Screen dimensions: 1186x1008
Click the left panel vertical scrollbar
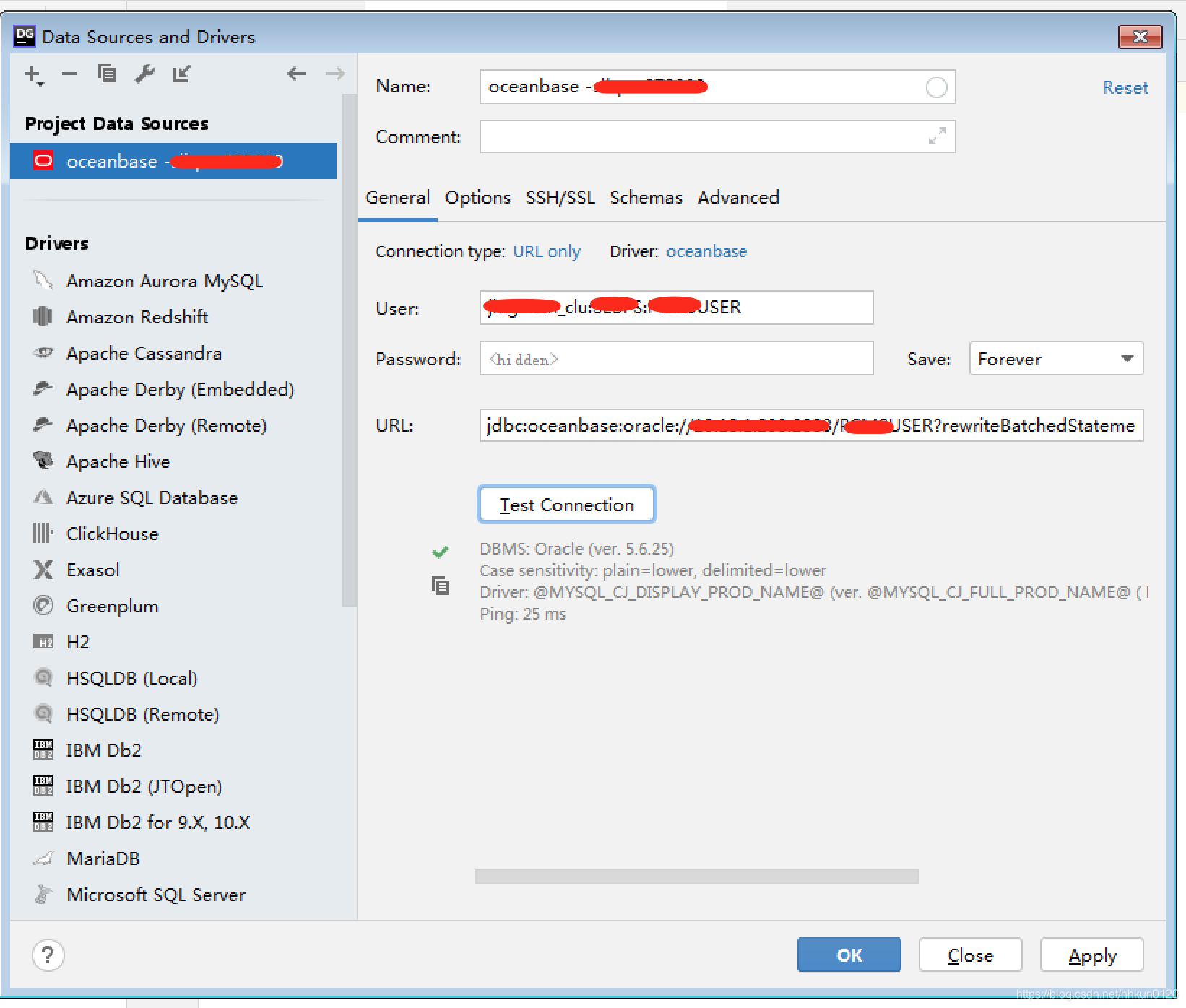pos(350,350)
